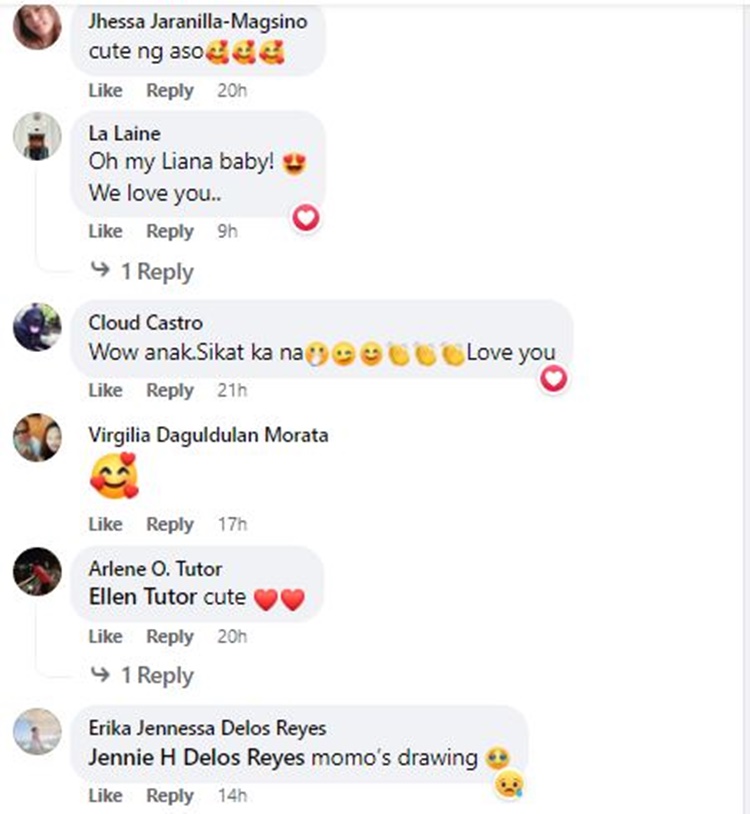Image resolution: width=750 pixels, height=814 pixels.
Task: Reply to La Laine's comment
Action: (x=169, y=231)
